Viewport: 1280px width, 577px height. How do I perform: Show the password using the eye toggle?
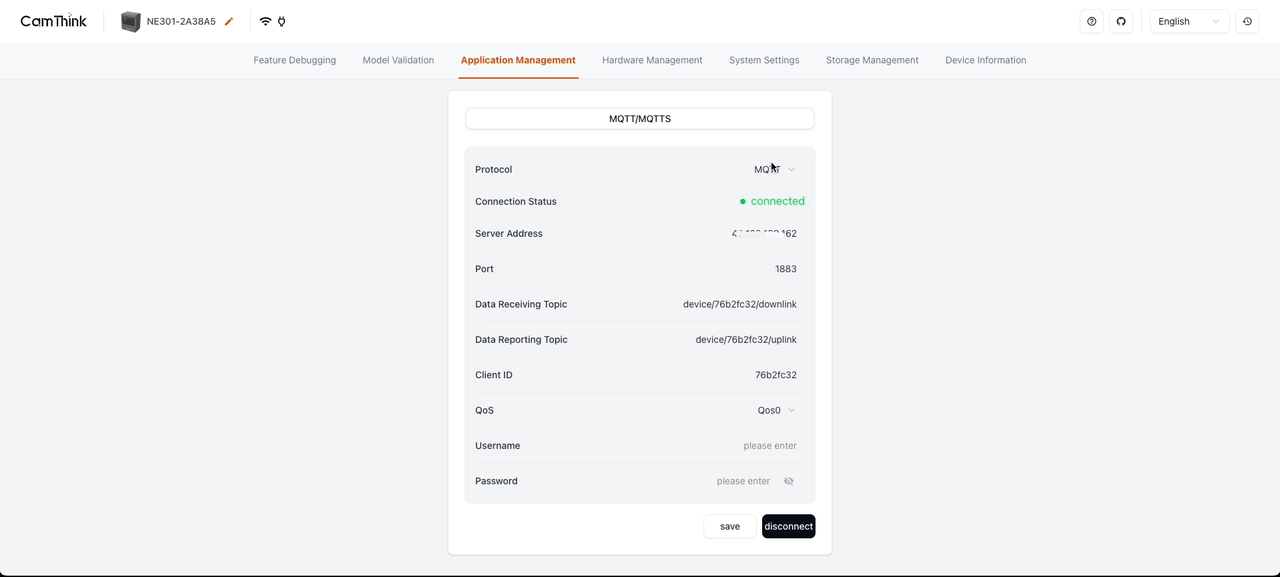tap(788, 481)
